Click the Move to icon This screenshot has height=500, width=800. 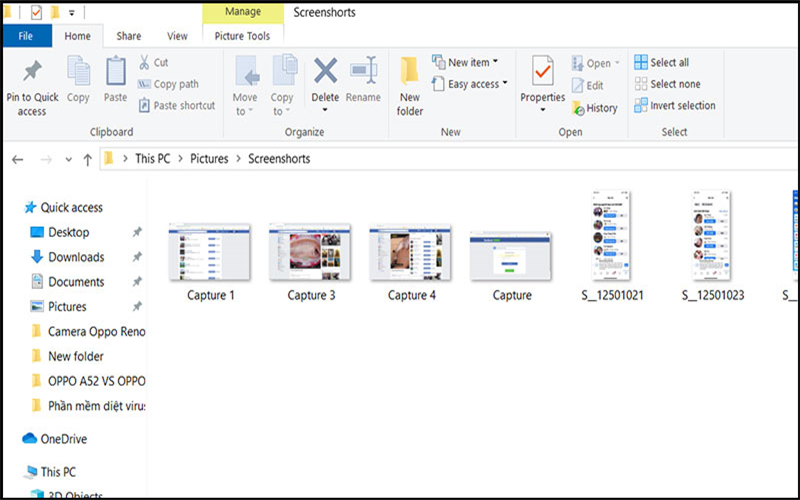point(247,71)
